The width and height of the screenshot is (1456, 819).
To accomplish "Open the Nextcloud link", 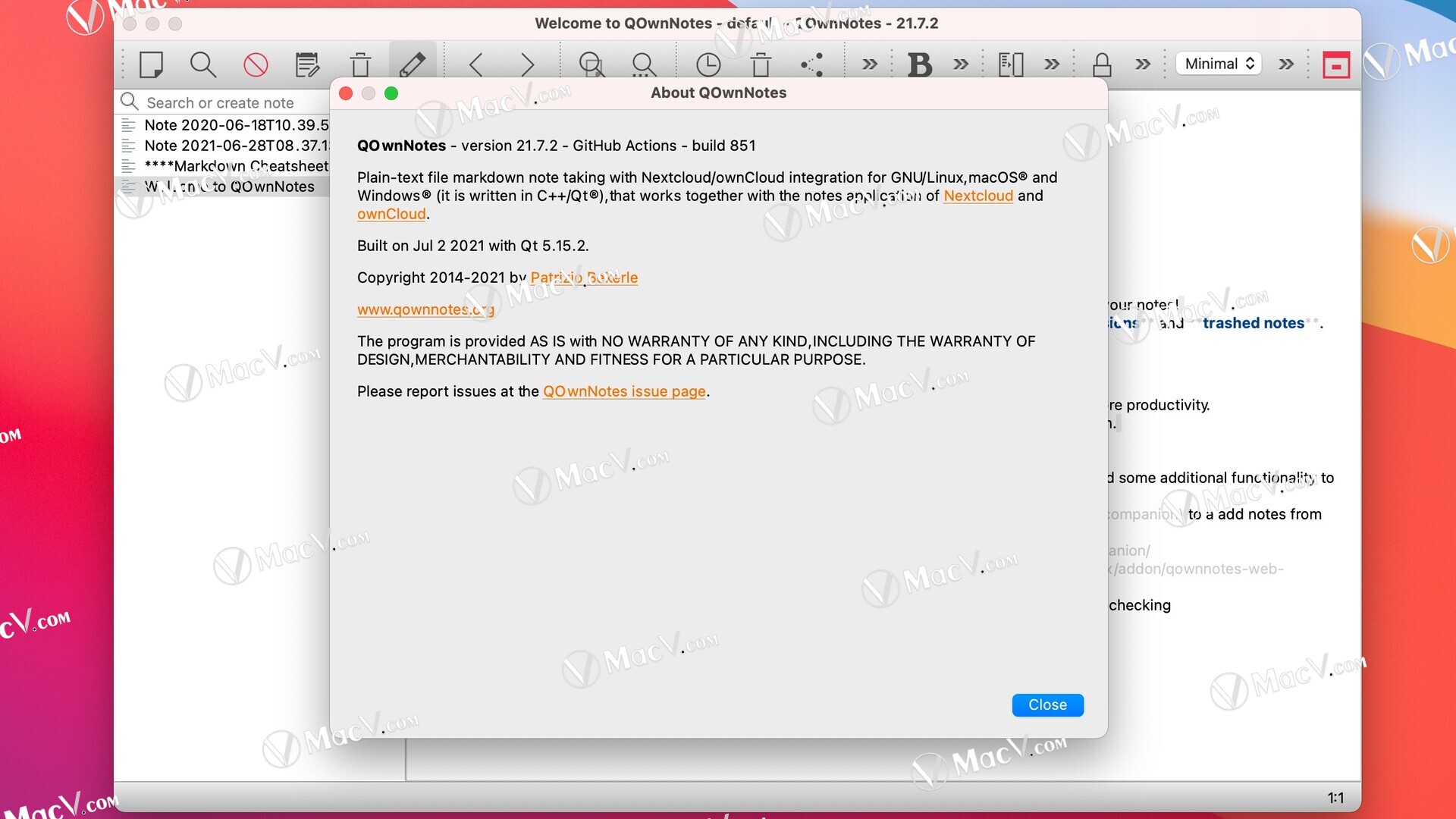I will pos(977,196).
